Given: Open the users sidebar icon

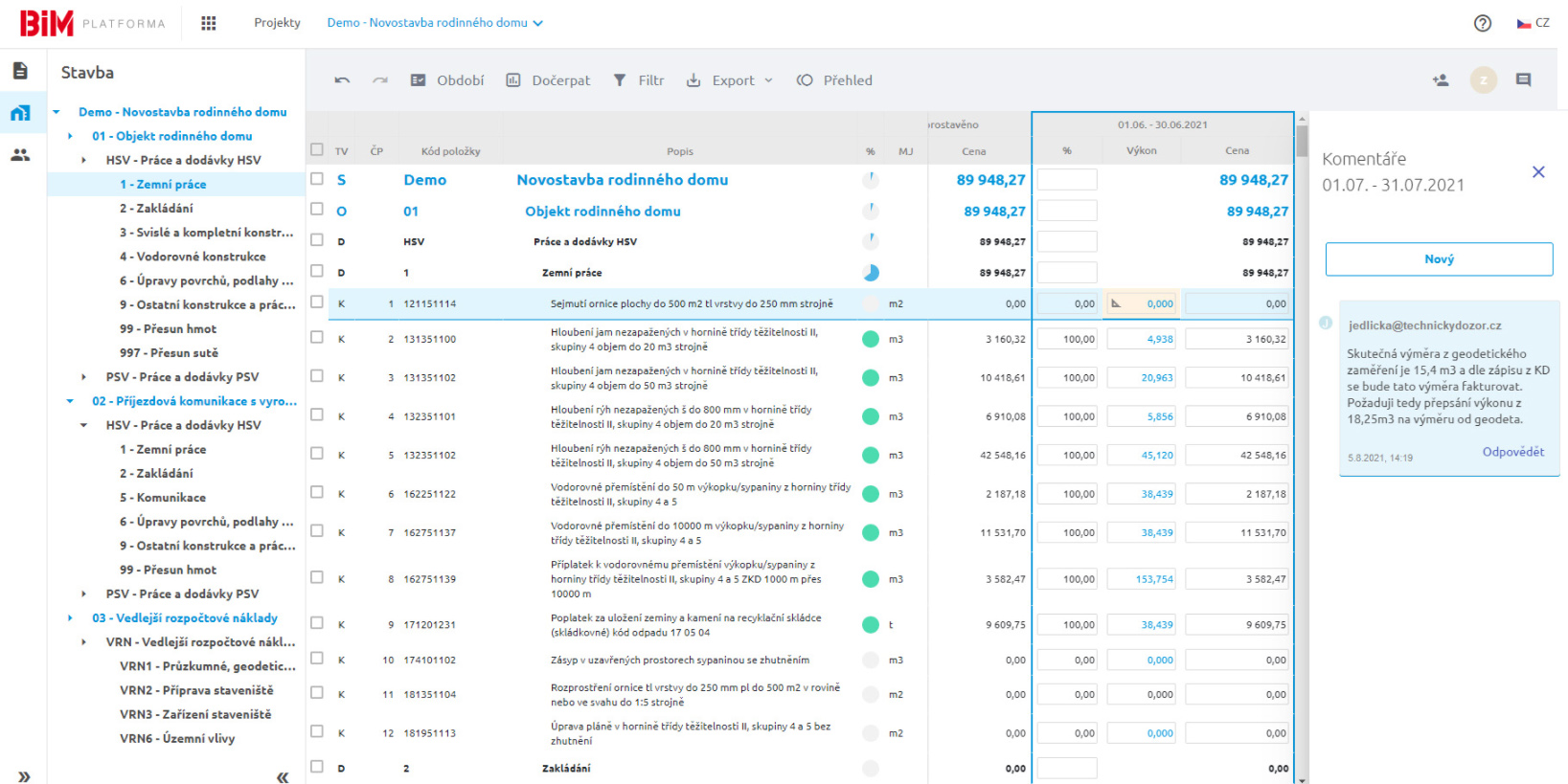Looking at the screenshot, I should (x=20, y=154).
